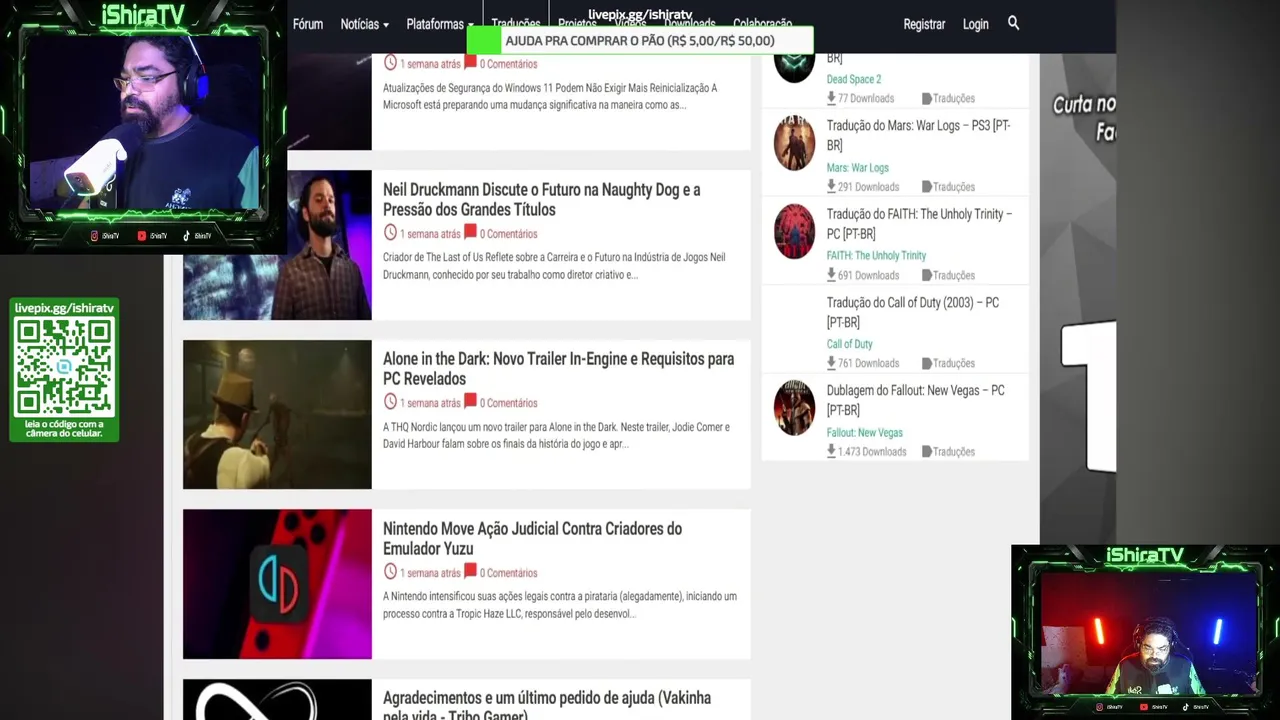Click the download icon beside 761 Downloads
Image resolution: width=1280 pixels, height=720 pixels.
tap(831, 363)
